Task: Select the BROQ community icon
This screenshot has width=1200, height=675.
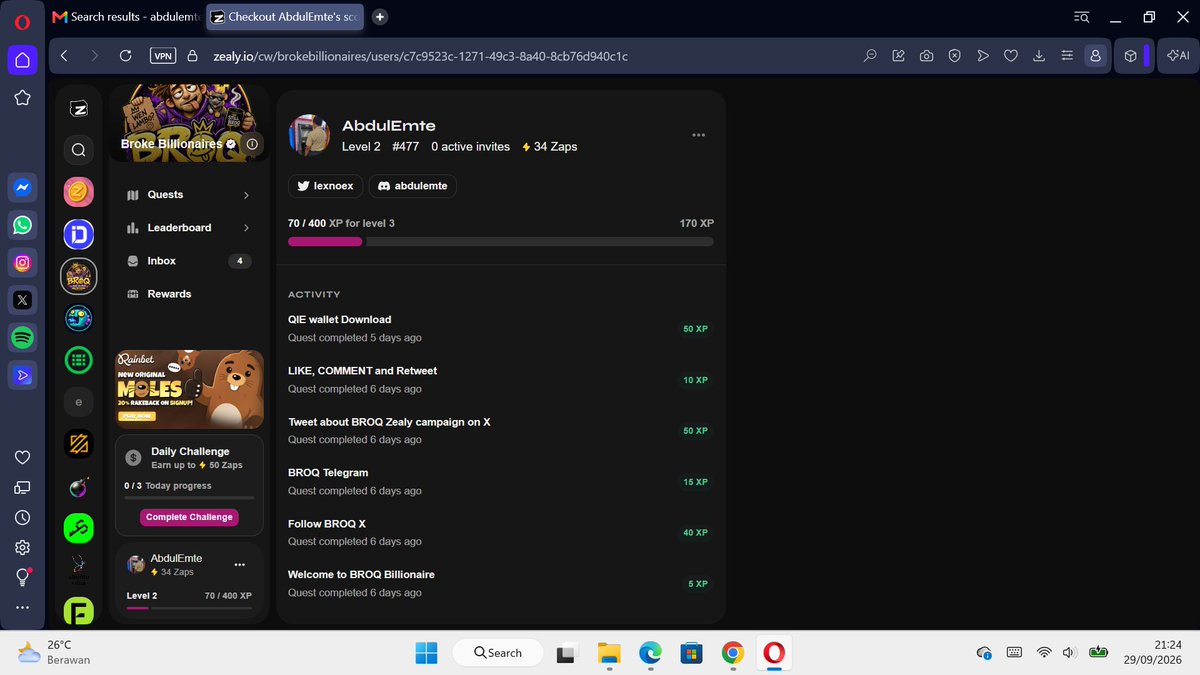Action: pyautogui.click(x=79, y=276)
